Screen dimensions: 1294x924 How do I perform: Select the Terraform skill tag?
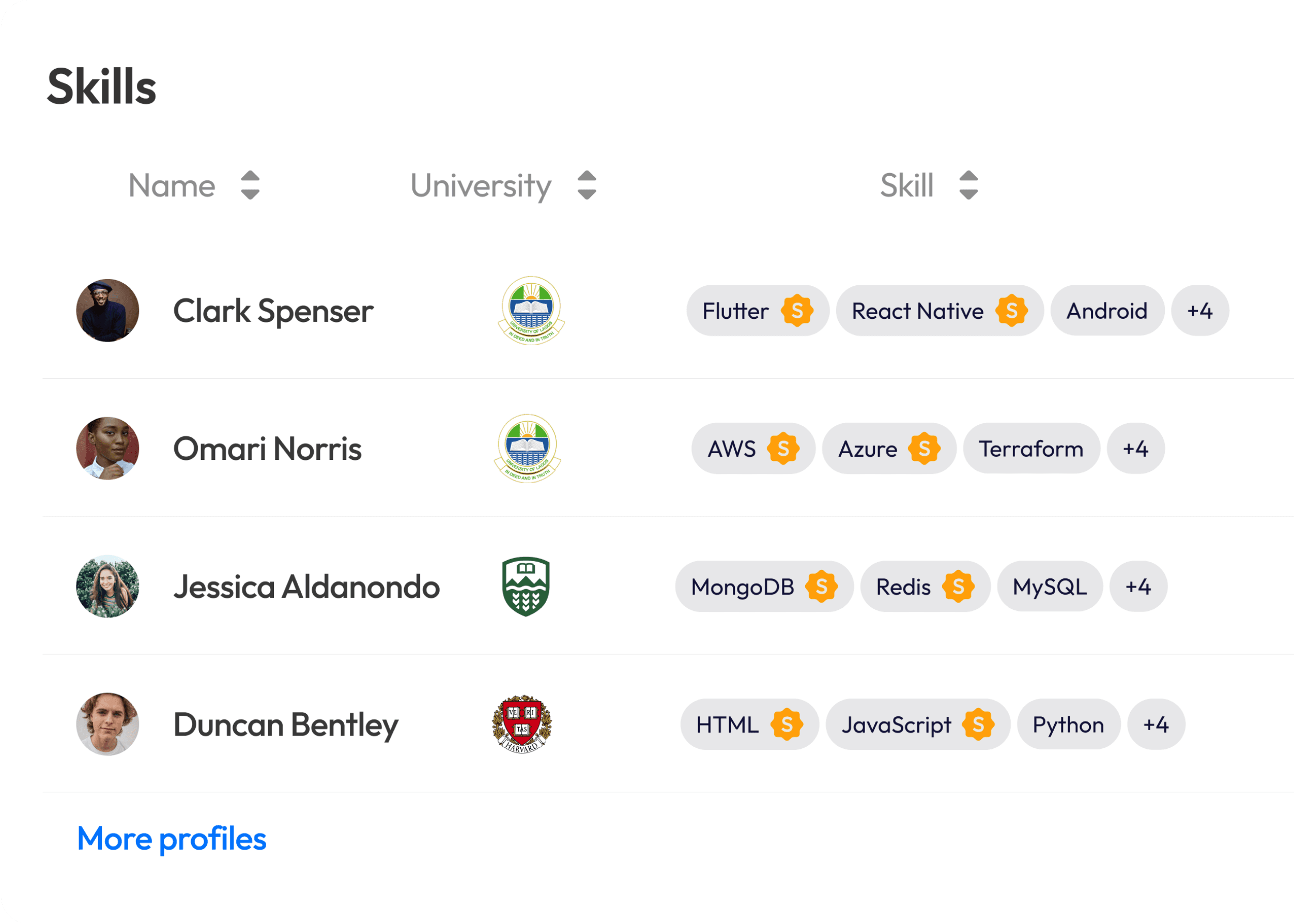click(x=1032, y=449)
